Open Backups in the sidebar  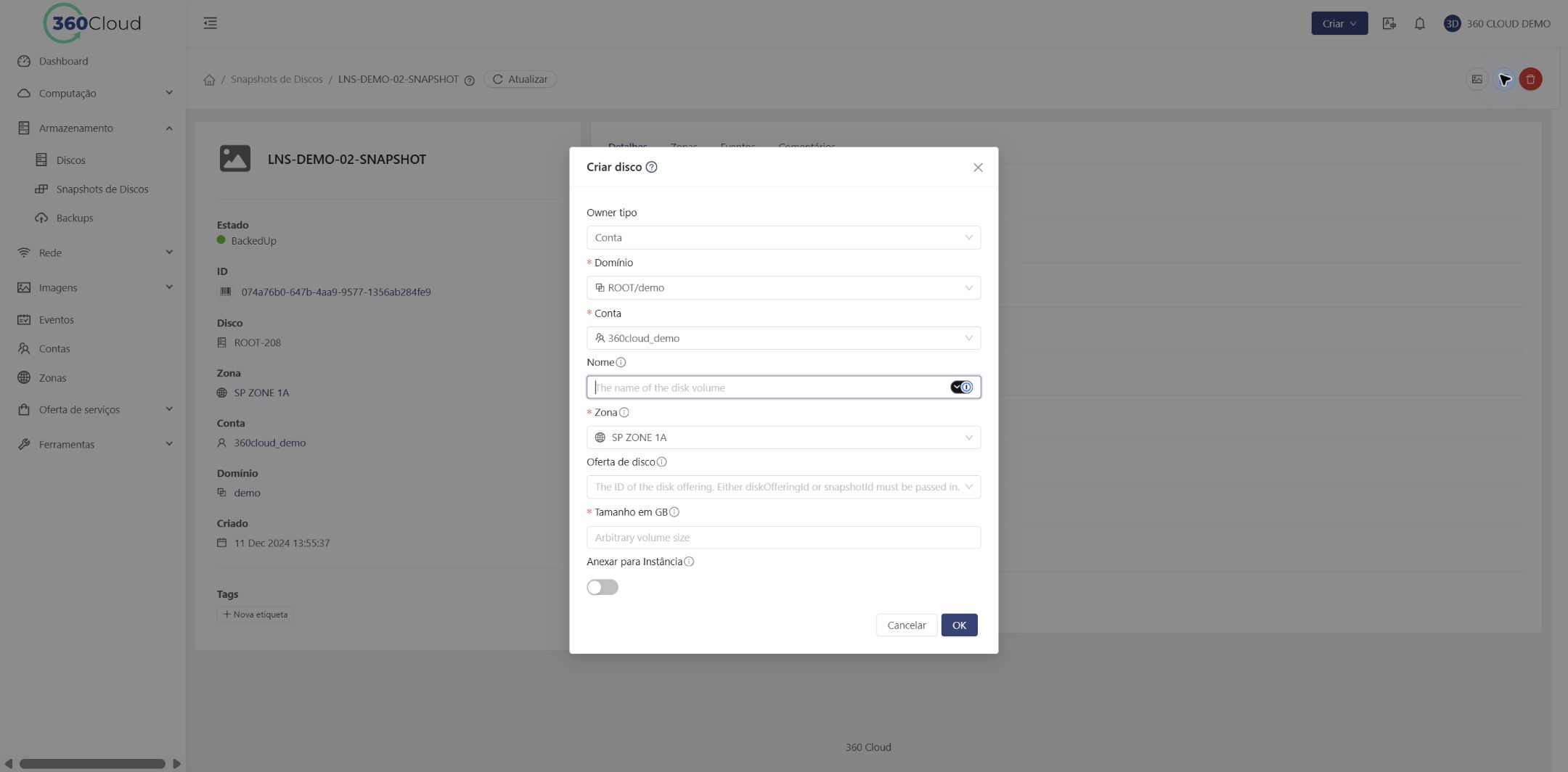(74, 218)
